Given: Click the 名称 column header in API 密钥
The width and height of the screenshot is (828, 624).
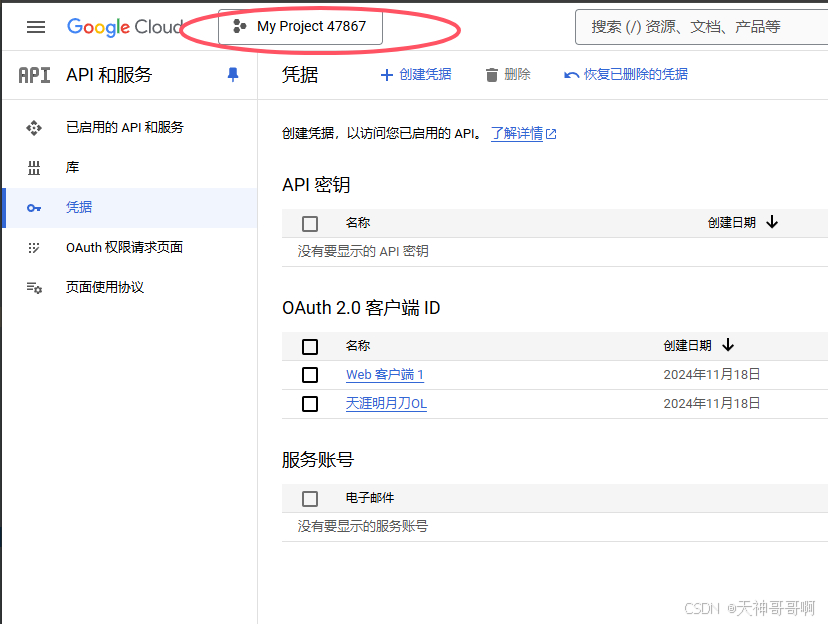Looking at the screenshot, I should point(357,223).
